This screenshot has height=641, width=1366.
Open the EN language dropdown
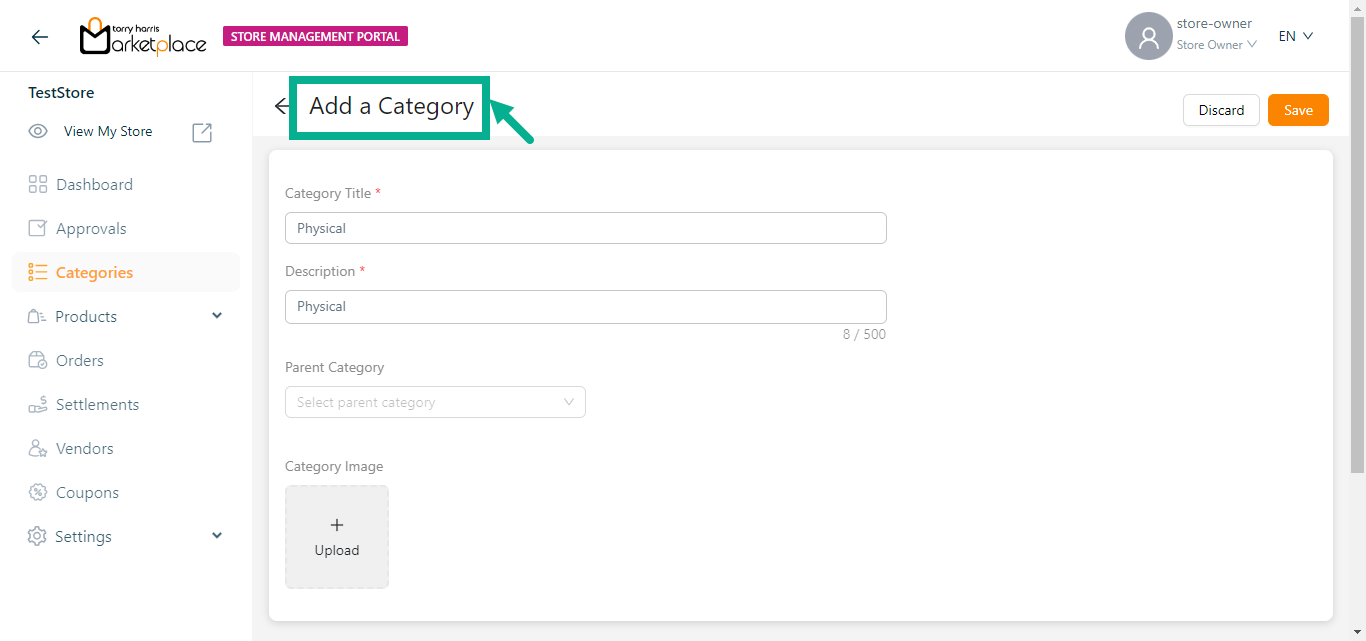click(1295, 36)
